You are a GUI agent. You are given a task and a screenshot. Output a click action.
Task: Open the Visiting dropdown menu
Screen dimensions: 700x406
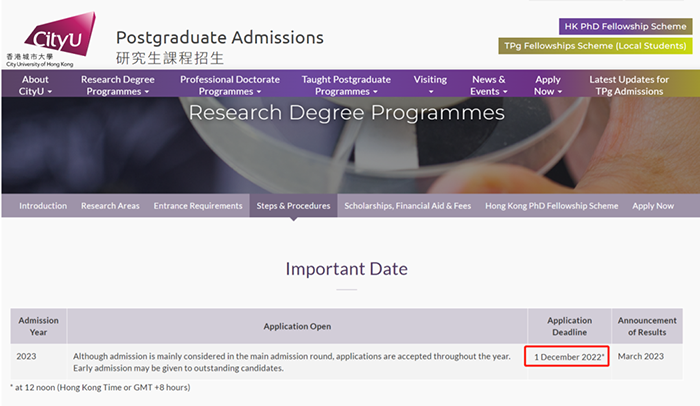click(430, 86)
